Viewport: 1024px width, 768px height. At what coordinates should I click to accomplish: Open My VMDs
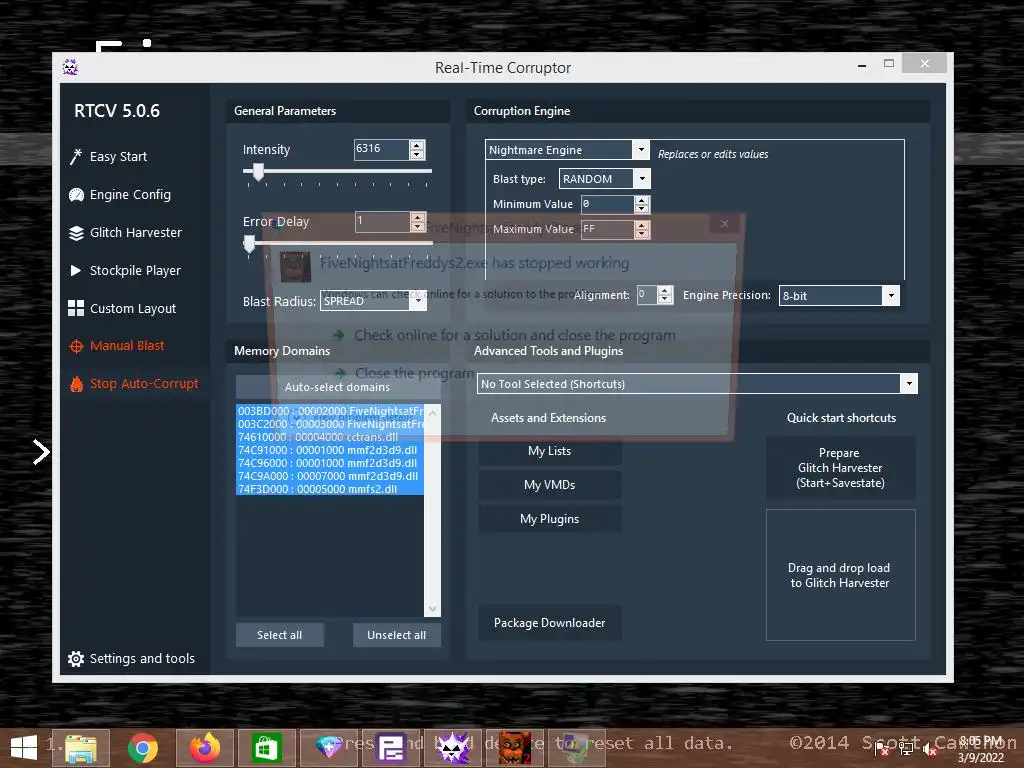point(550,485)
